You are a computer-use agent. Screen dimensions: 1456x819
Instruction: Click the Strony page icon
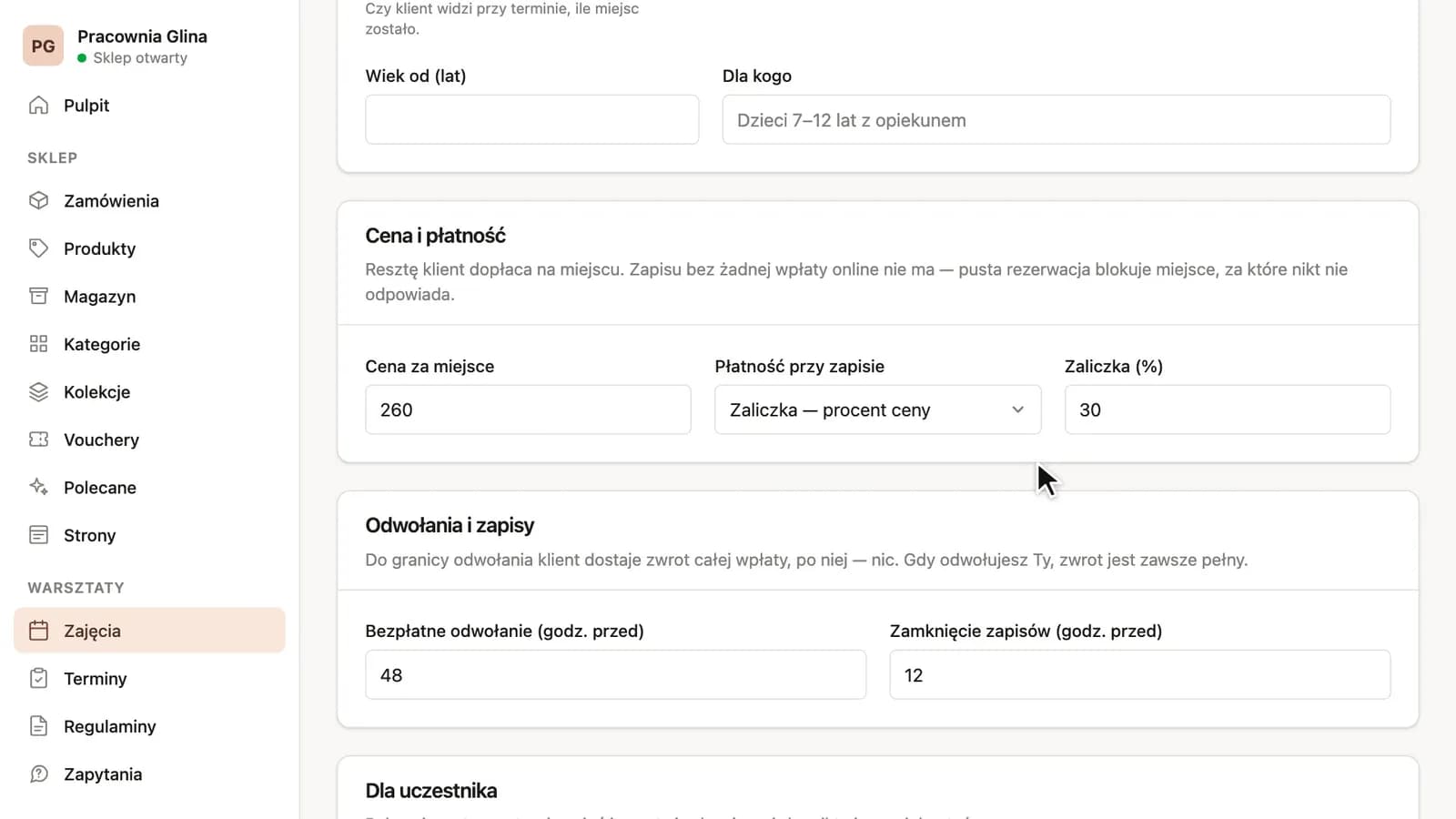tap(38, 535)
